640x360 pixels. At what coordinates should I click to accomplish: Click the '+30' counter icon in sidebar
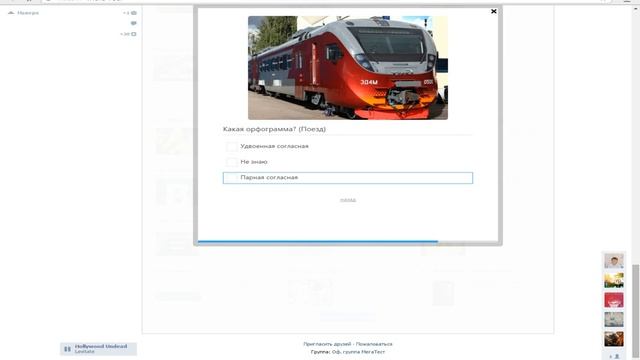128,34
